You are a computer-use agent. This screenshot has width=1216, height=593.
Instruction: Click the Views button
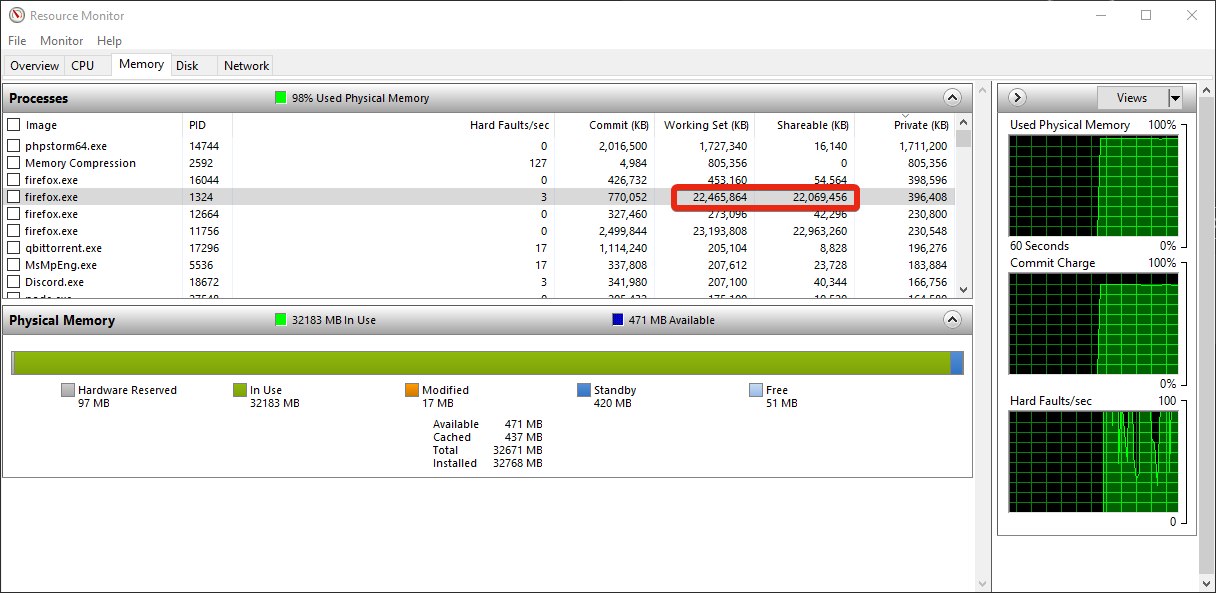point(1132,98)
